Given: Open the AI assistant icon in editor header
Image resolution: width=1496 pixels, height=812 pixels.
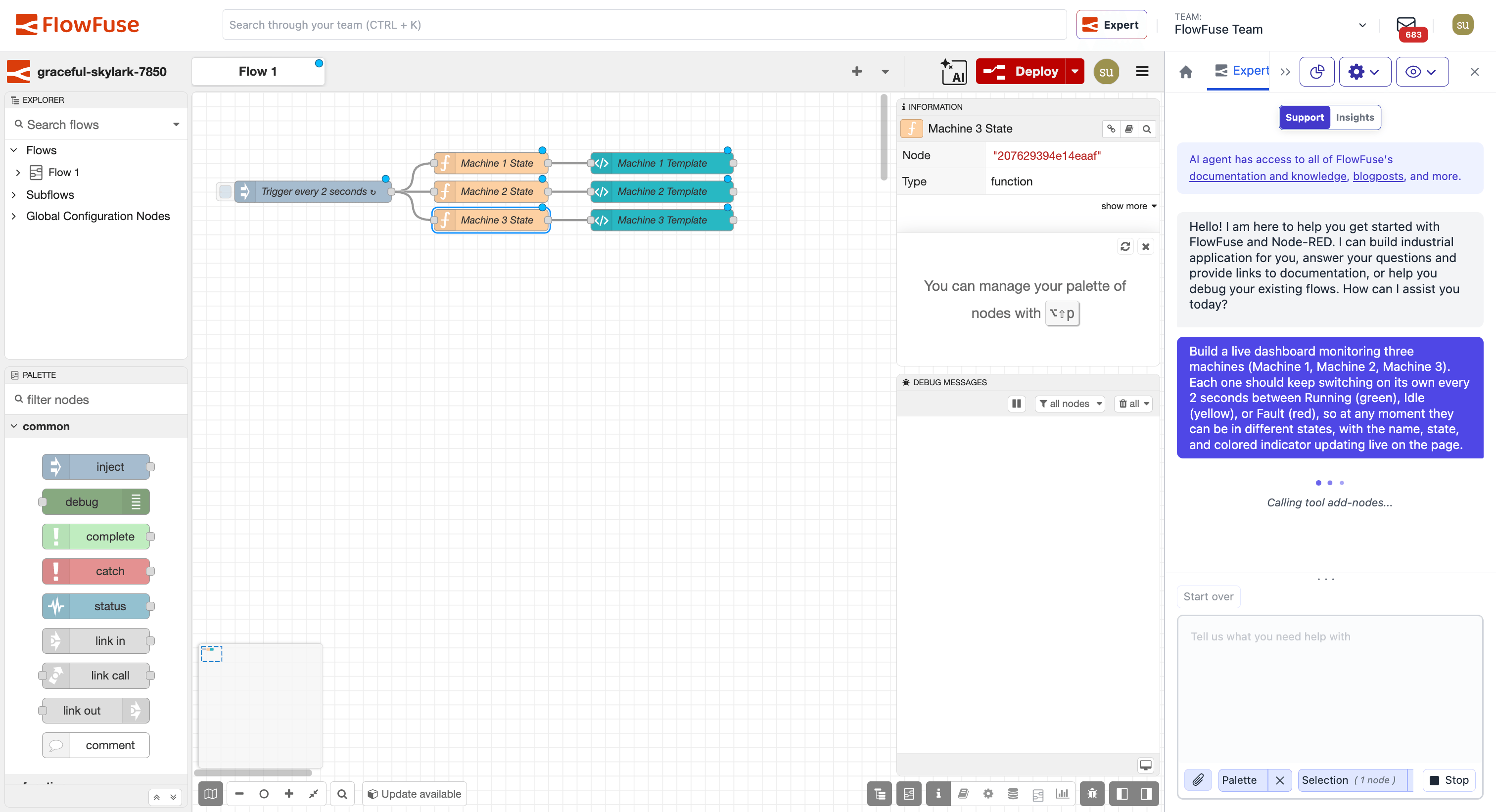Looking at the screenshot, I should [954, 71].
